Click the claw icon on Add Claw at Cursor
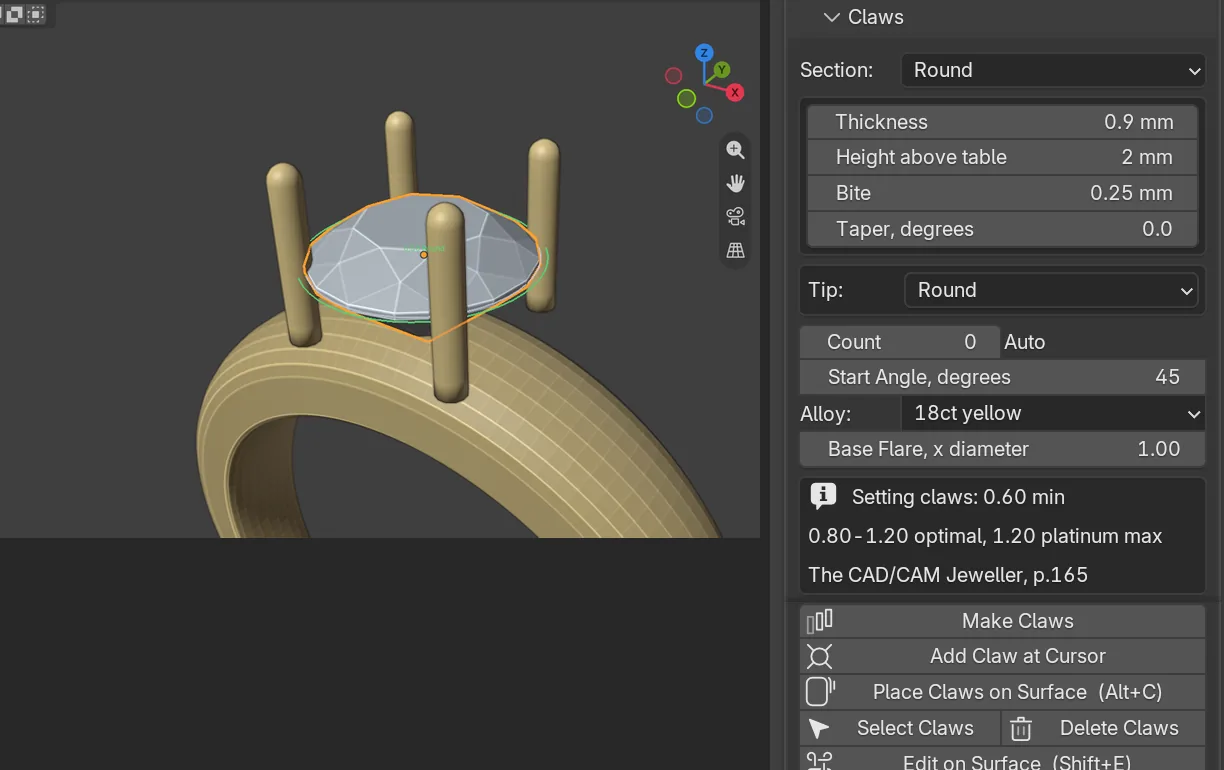This screenshot has width=1224, height=770. [x=819, y=656]
